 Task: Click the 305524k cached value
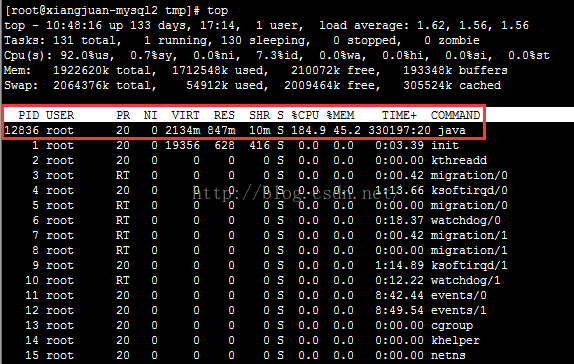(x=428, y=85)
